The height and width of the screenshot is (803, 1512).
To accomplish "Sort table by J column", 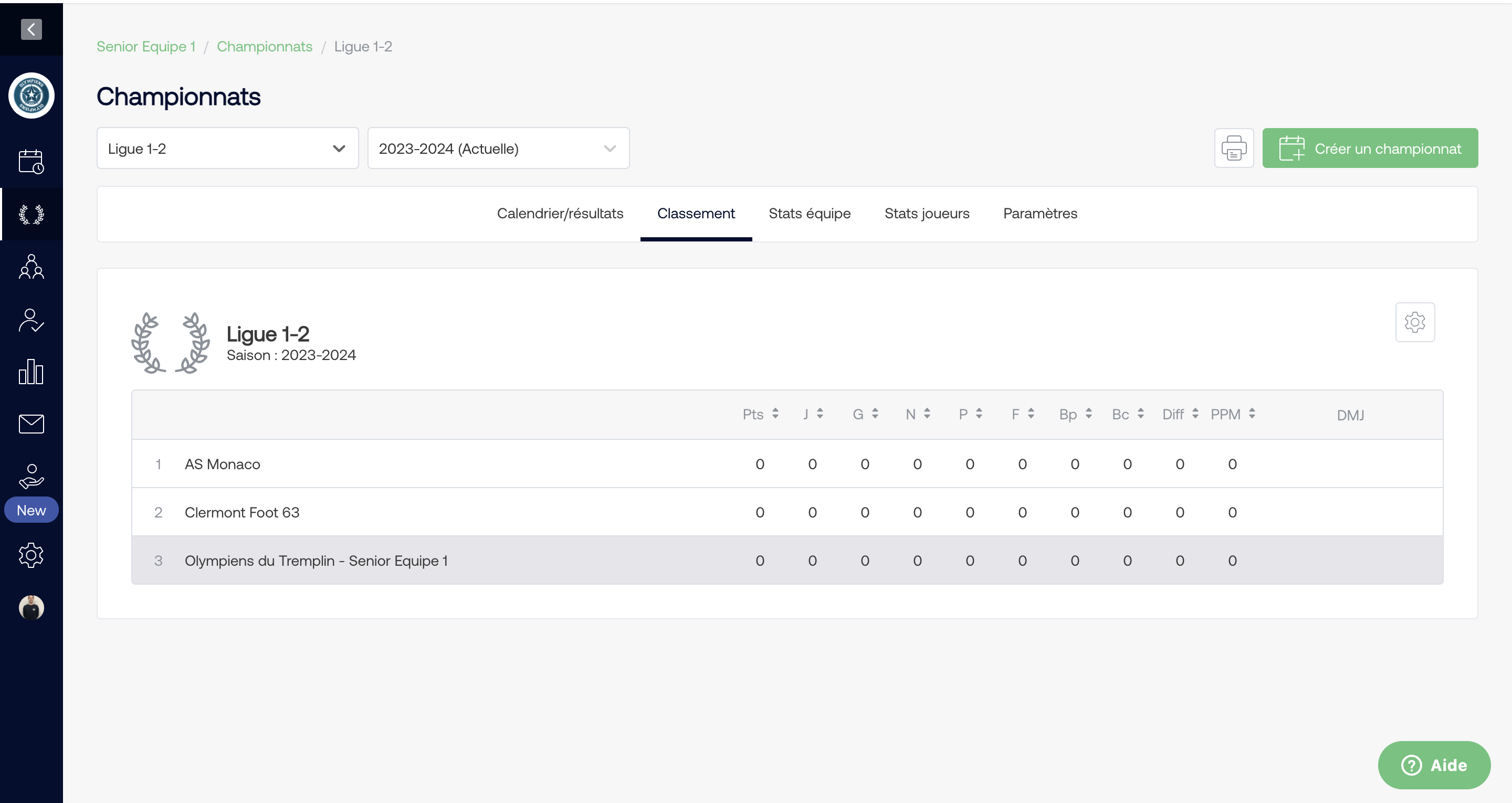I will tap(813, 414).
